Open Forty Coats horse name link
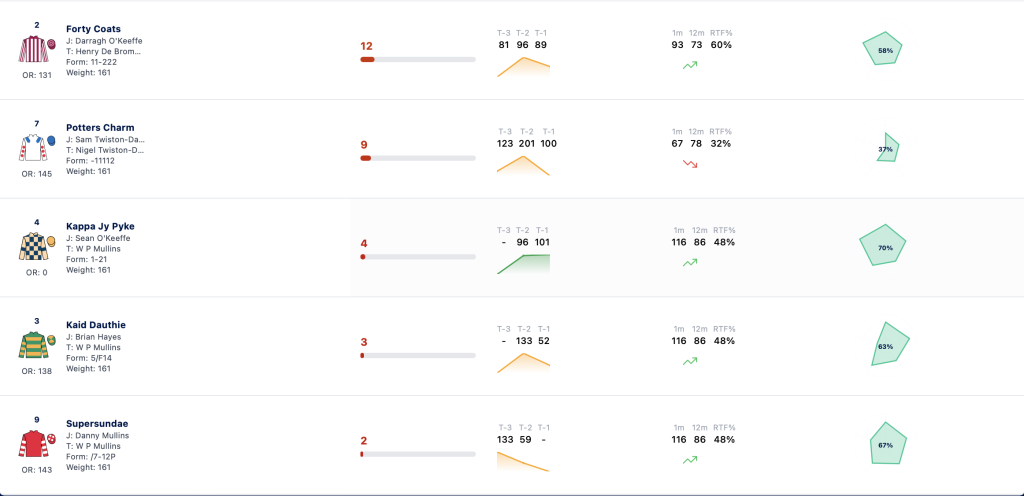 (93, 29)
